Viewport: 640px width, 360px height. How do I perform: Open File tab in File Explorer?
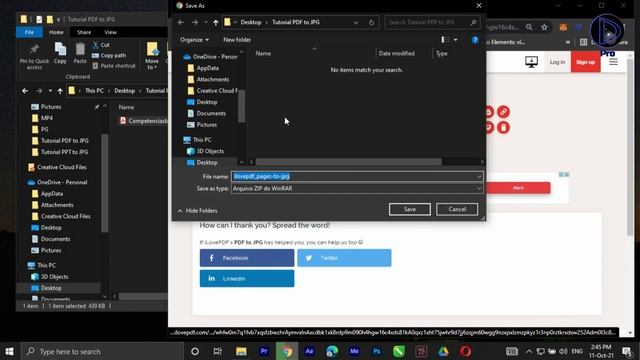click(29, 32)
